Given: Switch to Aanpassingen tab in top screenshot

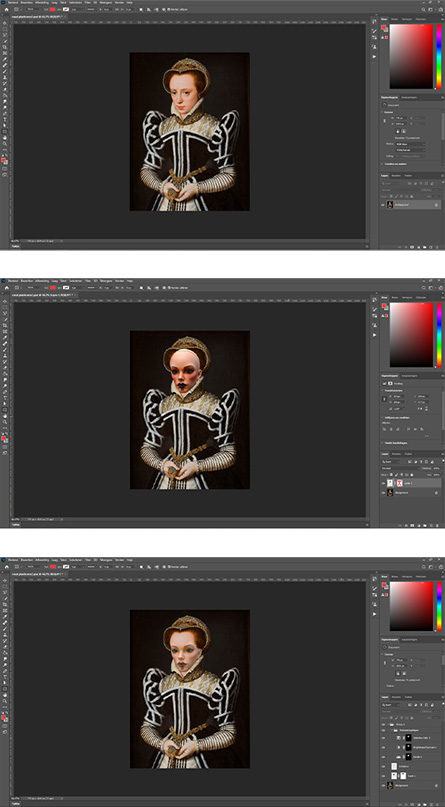Looking at the screenshot, I should coord(410,97).
